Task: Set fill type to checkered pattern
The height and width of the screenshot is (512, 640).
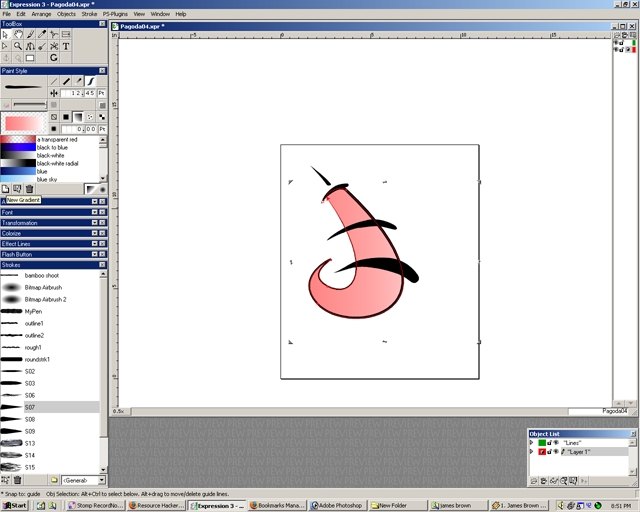Action: pyautogui.click(x=102, y=117)
